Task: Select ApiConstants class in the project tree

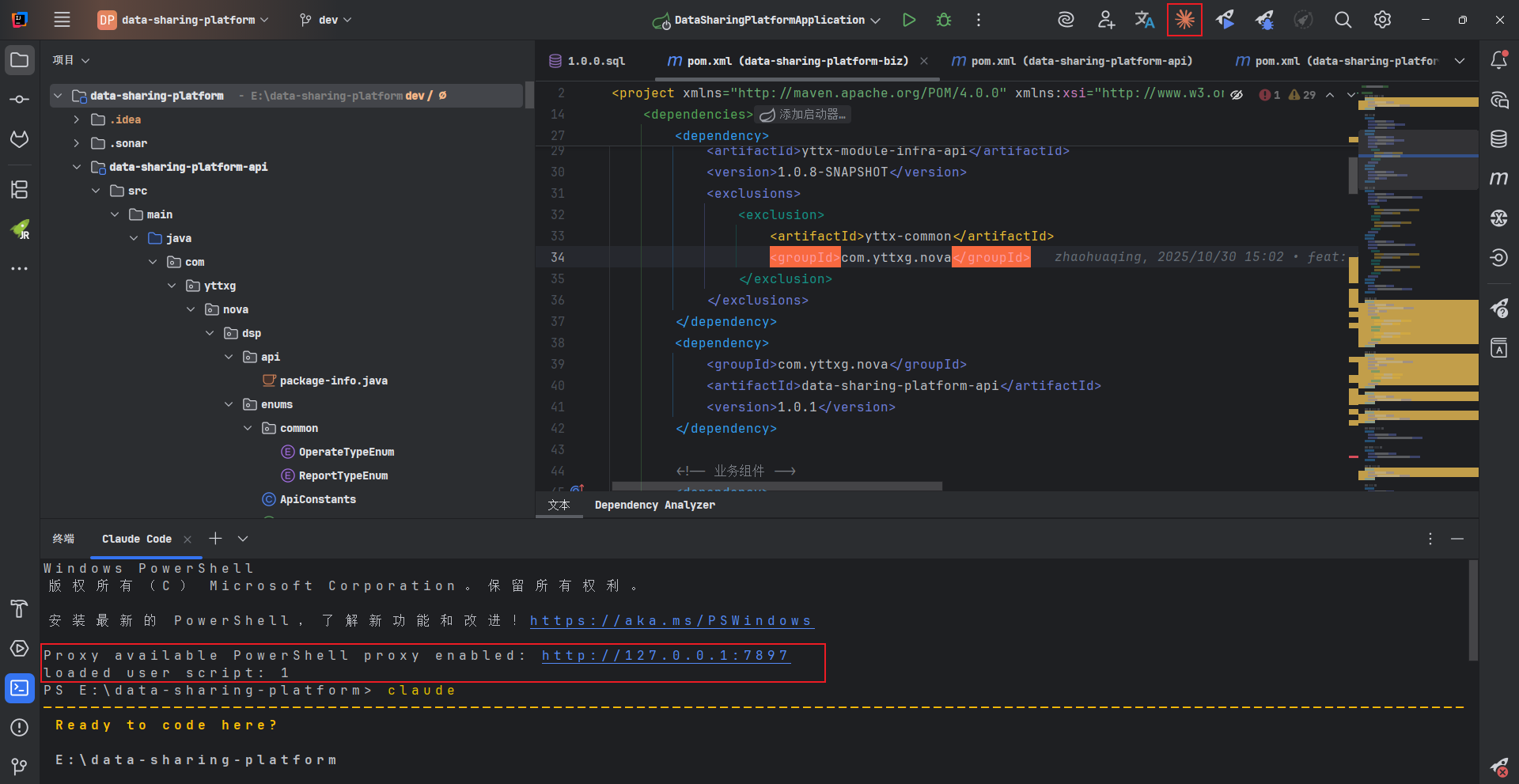Action: 318,499
